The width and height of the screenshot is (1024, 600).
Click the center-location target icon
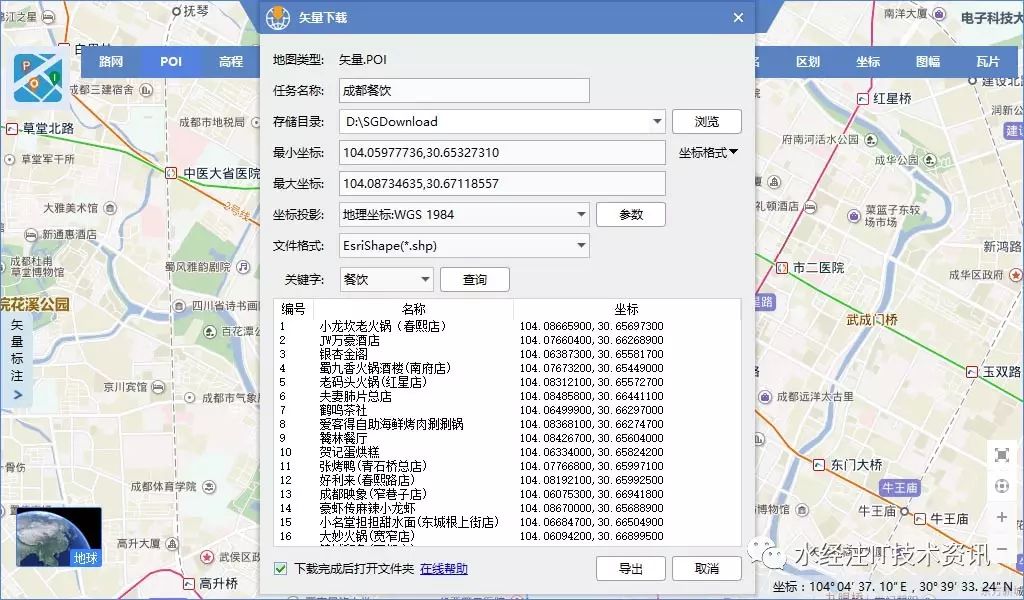[1002, 486]
